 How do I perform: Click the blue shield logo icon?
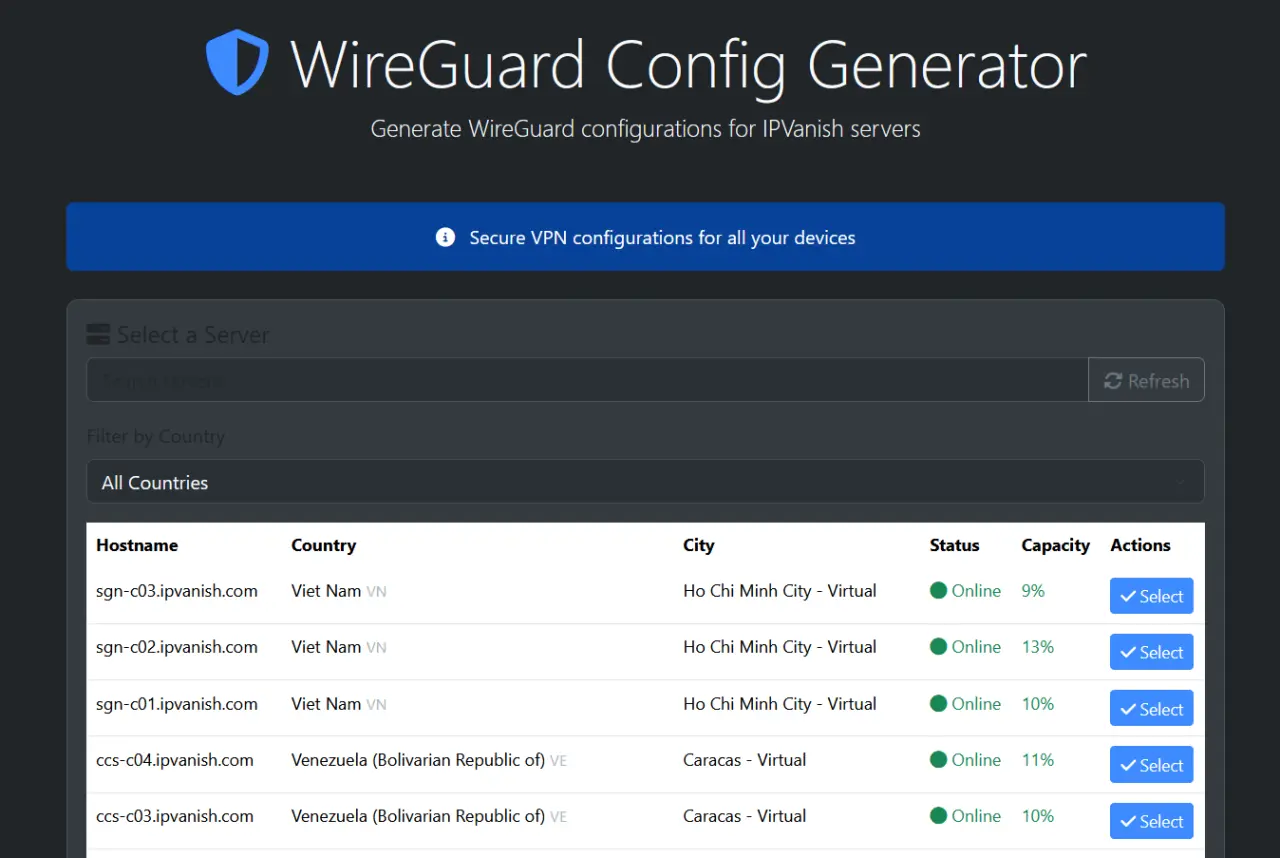tap(237, 63)
